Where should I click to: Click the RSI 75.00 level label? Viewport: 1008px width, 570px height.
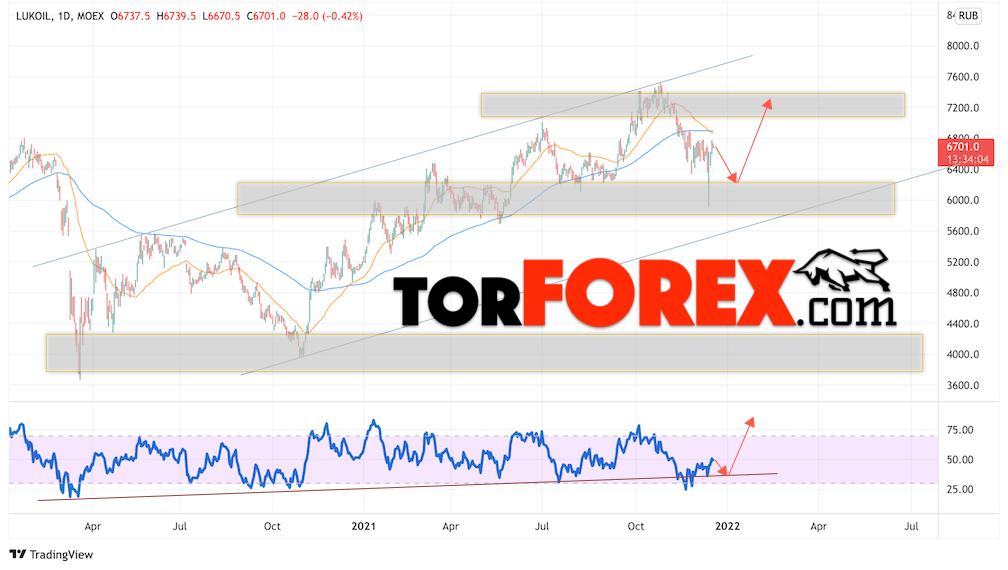click(960, 430)
